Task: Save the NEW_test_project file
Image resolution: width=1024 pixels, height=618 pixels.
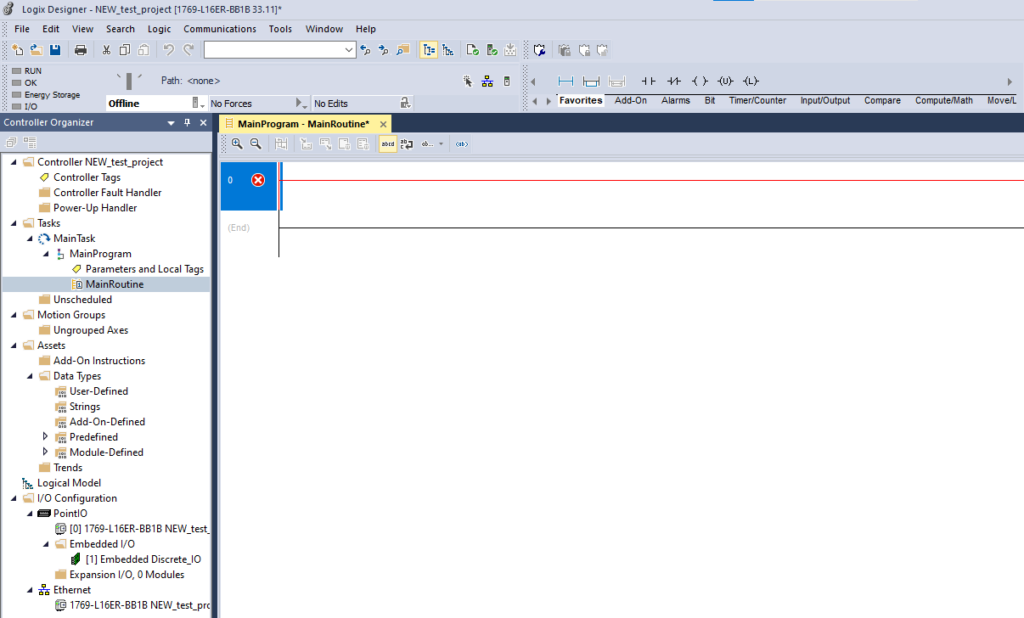Action: click(x=54, y=49)
